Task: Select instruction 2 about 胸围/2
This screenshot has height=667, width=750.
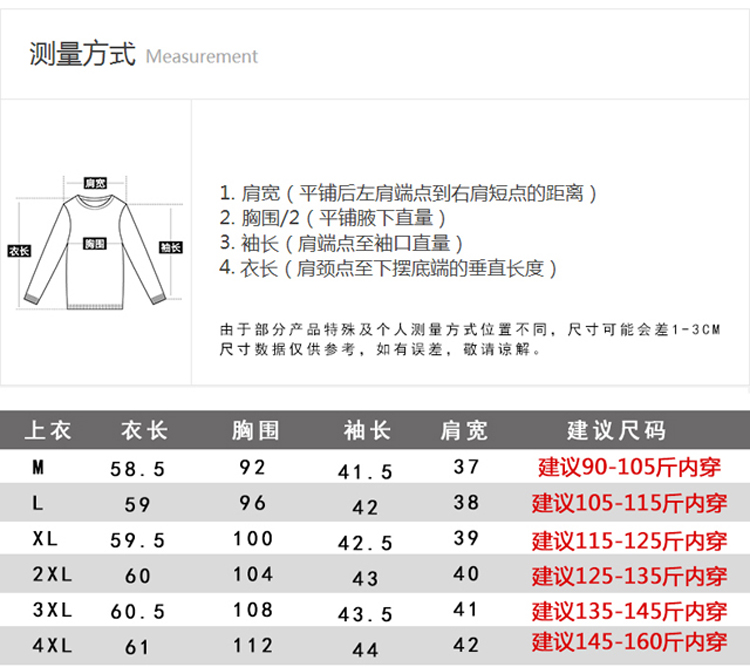Action: pos(332,218)
